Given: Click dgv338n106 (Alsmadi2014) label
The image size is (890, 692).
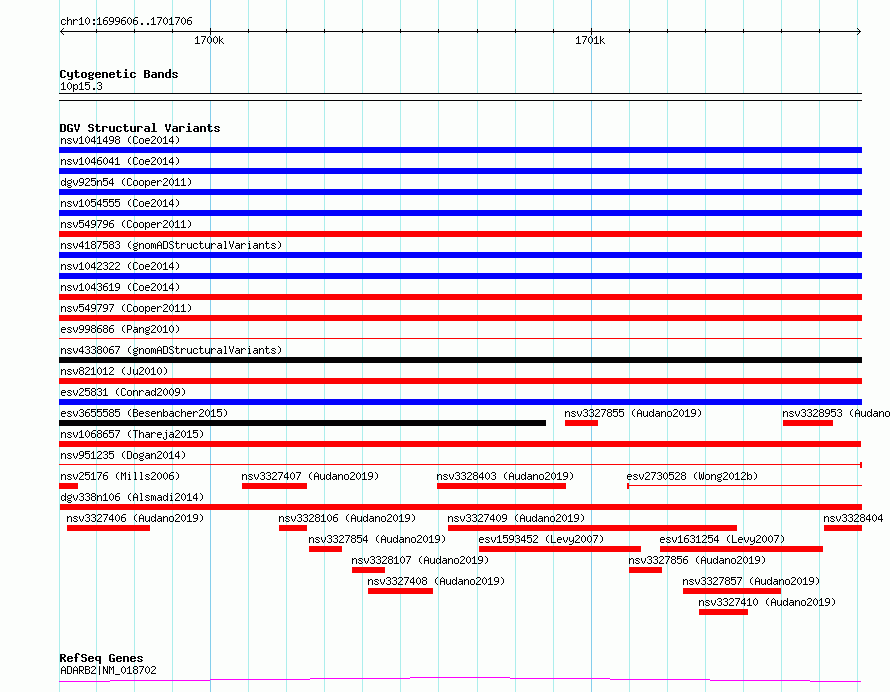Looking at the screenshot, I should coord(132,497).
